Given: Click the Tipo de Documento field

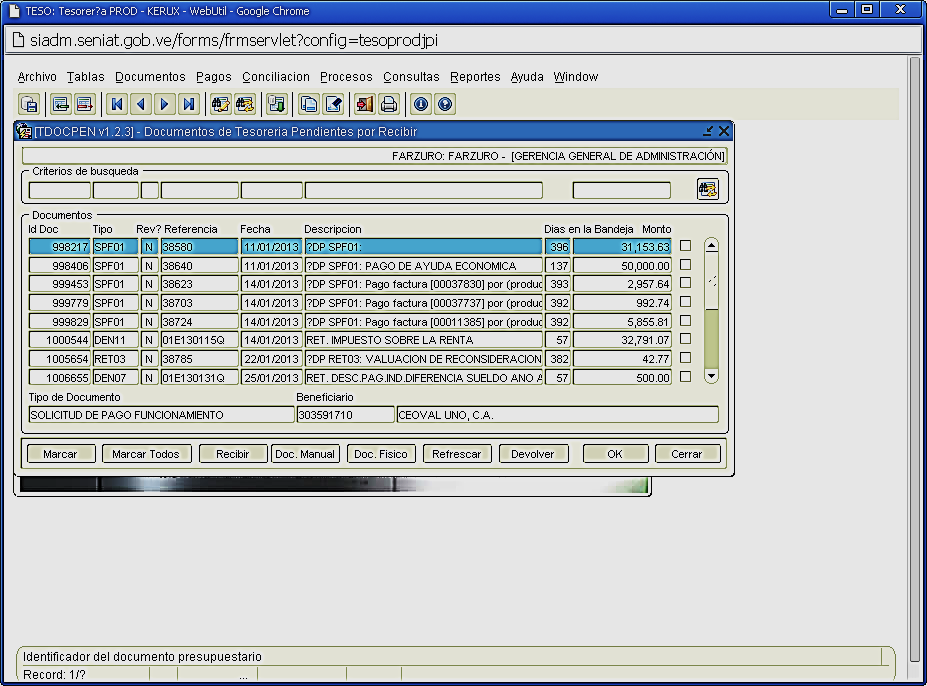Looking at the screenshot, I should 161,415.
